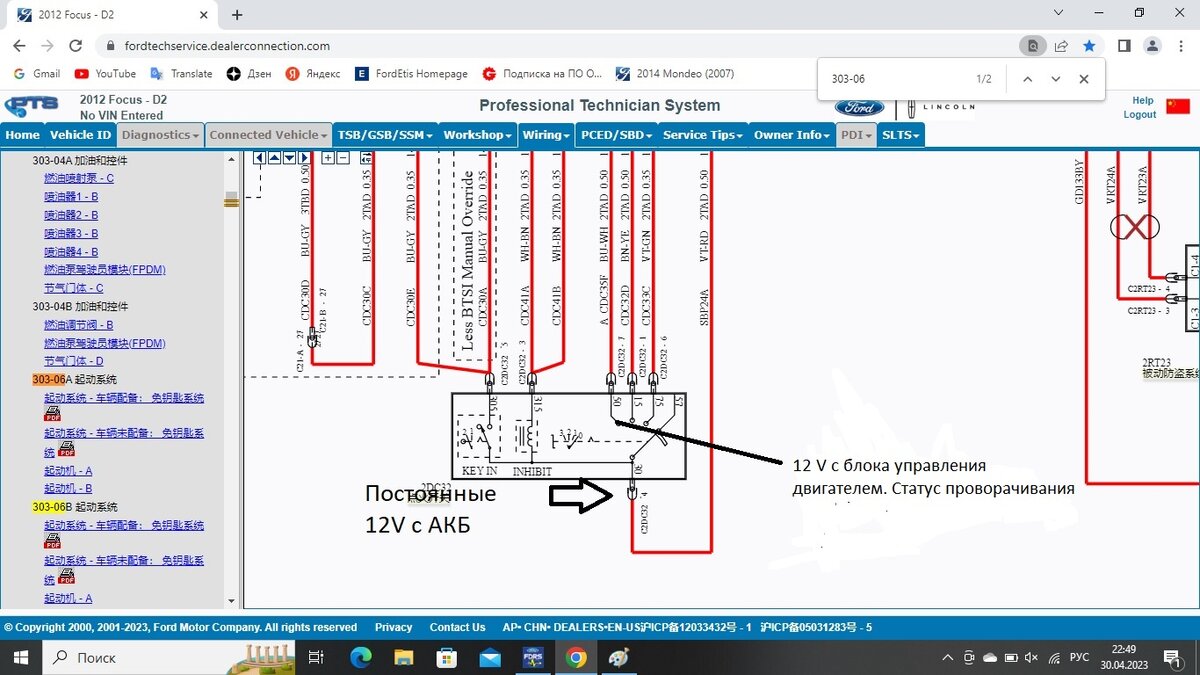Reload the page
The image size is (1200, 675).
(76, 46)
